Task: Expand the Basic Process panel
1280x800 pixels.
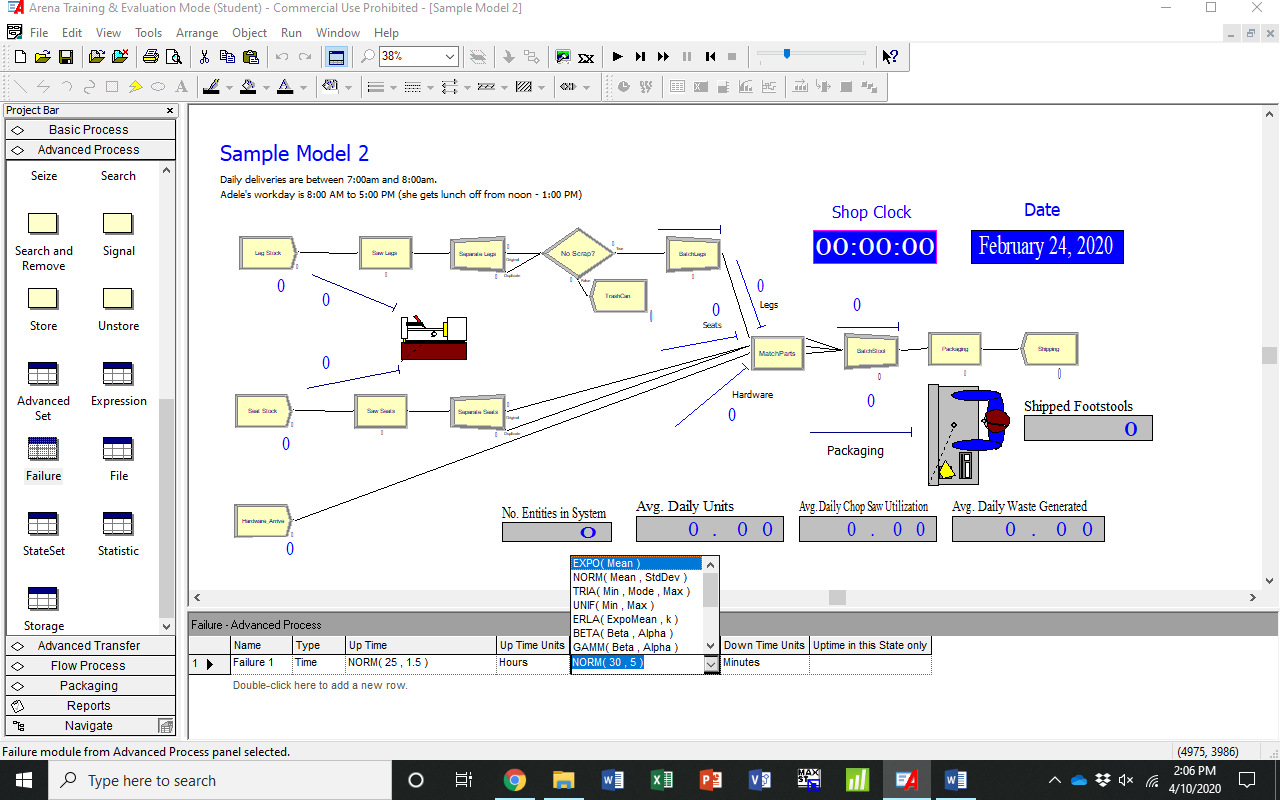Action: point(90,130)
